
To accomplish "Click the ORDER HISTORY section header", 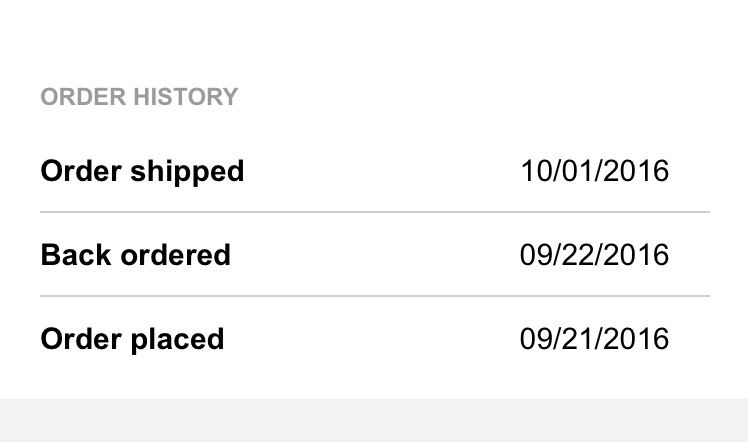I will (x=139, y=97).
